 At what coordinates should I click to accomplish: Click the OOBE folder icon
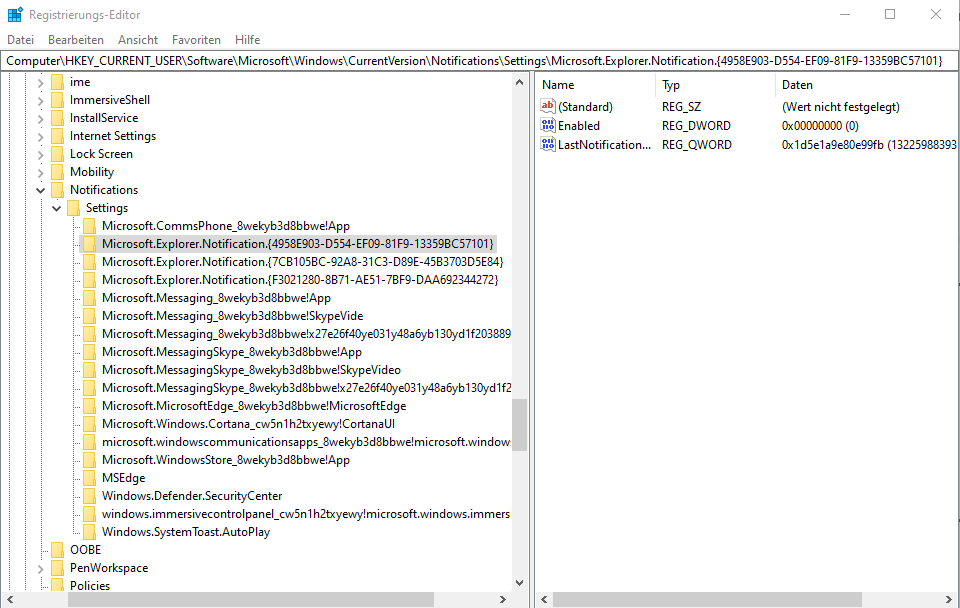[58, 550]
